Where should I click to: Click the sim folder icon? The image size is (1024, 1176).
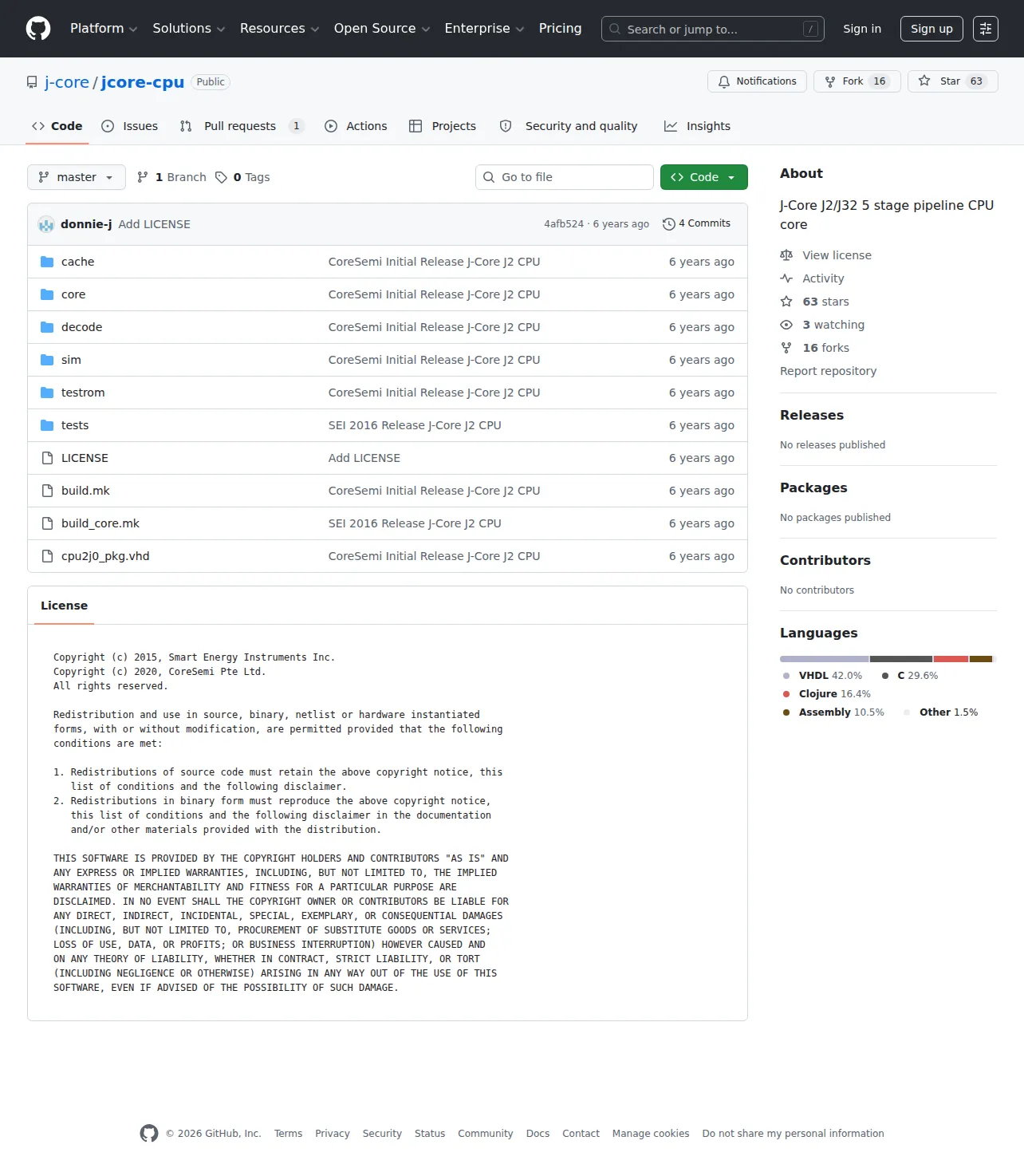click(x=47, y=360)
